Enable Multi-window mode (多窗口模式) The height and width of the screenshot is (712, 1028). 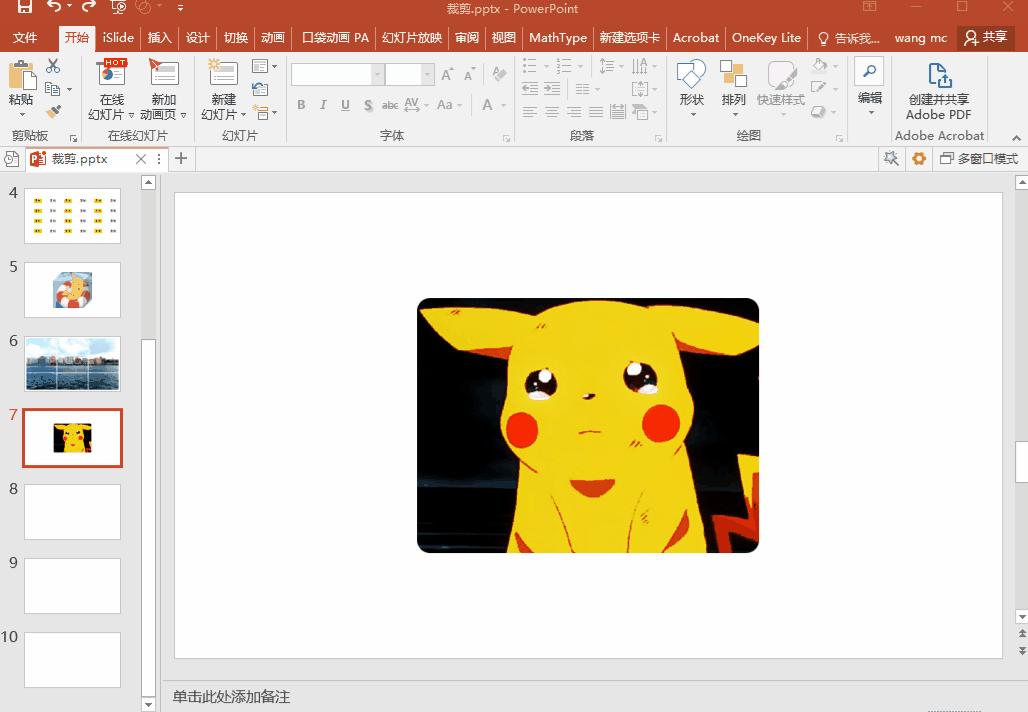pyautogui.click(x=979, y=159)
